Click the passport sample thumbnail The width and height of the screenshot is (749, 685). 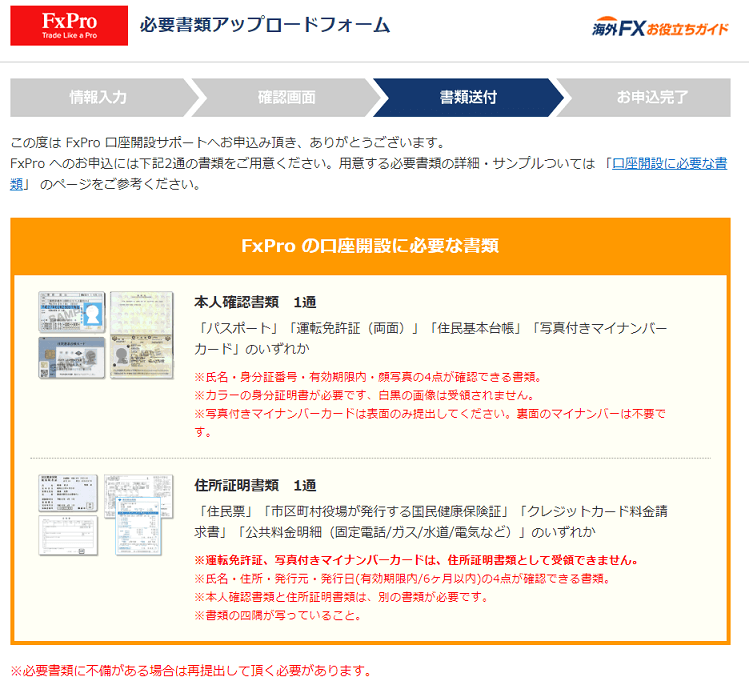[x=141, y=335]
